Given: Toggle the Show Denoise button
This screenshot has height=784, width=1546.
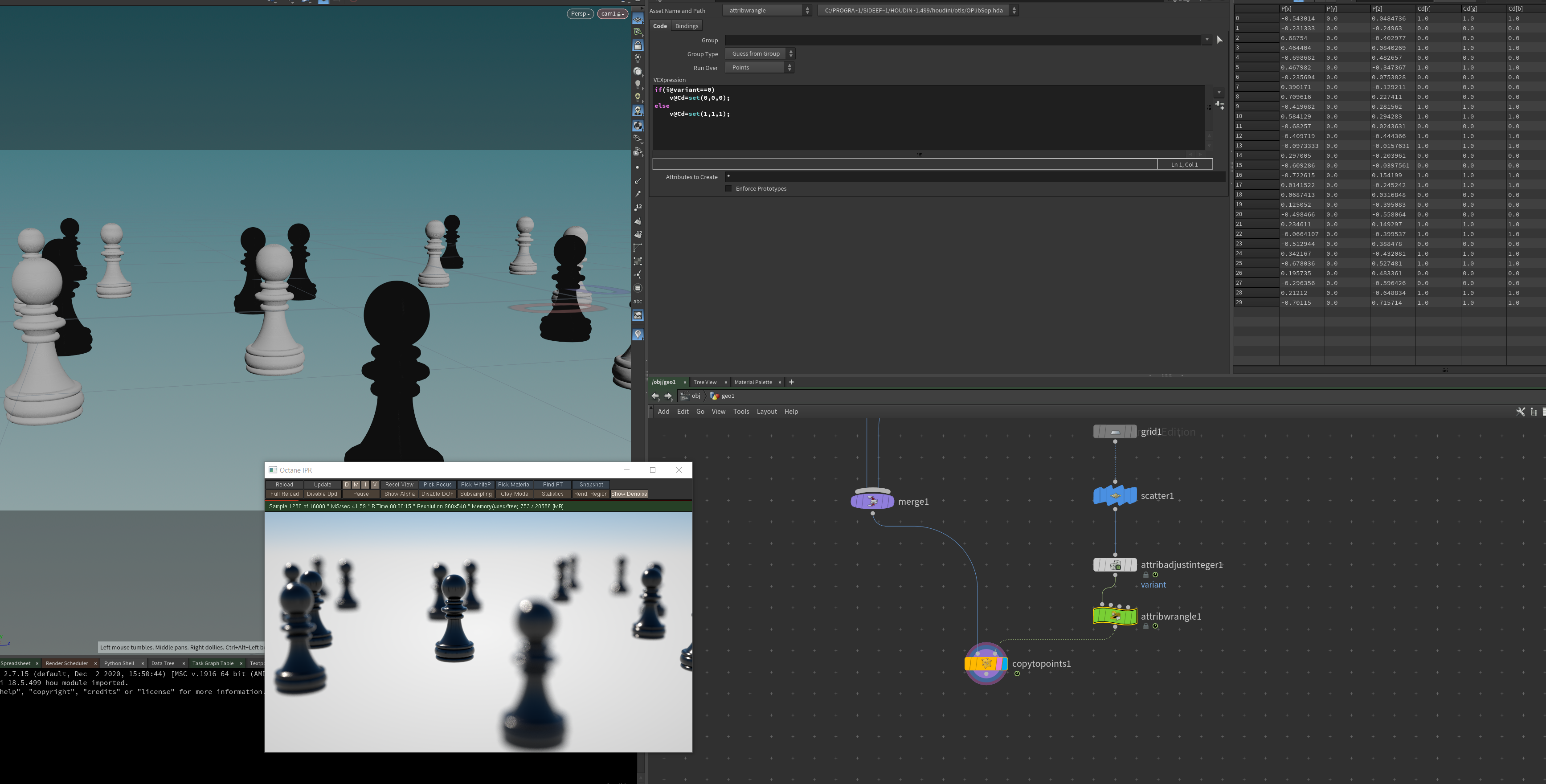Looking at the screenshot, I should coord(628,494).
